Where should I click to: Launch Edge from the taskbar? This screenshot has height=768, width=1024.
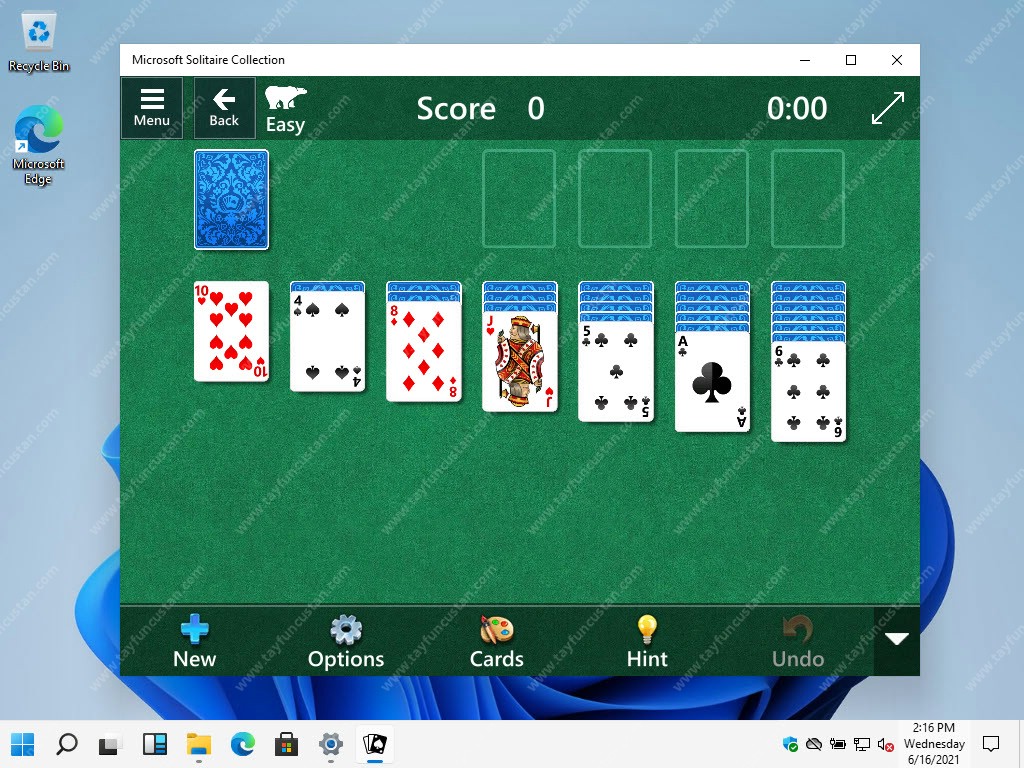point(243,743)
